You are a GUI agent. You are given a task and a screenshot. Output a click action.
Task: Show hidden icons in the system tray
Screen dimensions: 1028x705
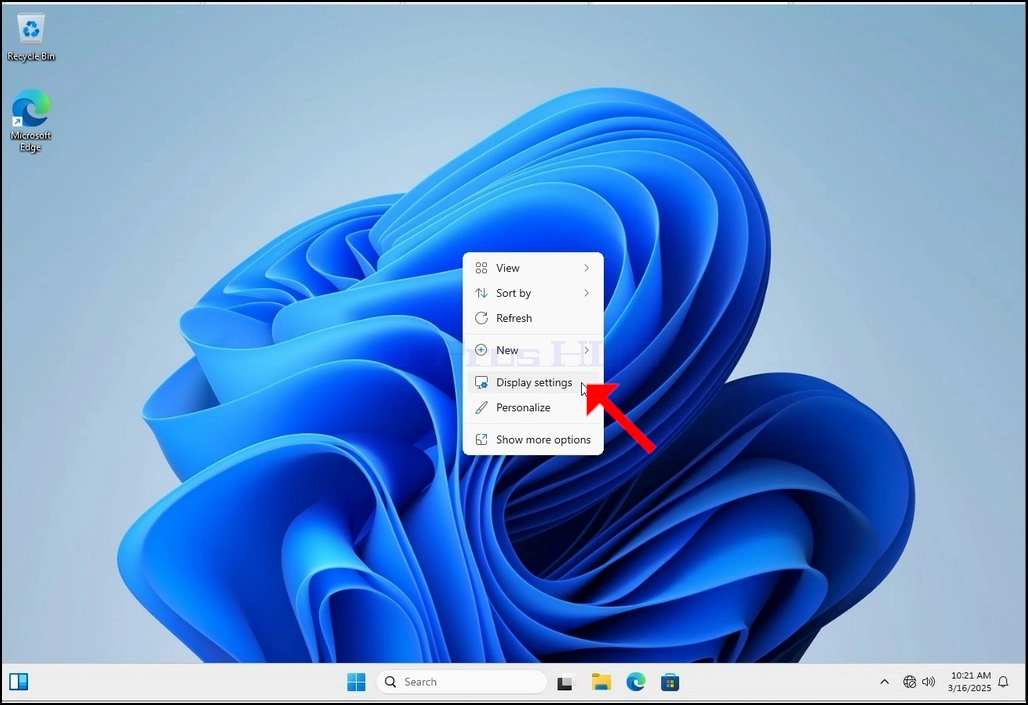click(884, 682)
